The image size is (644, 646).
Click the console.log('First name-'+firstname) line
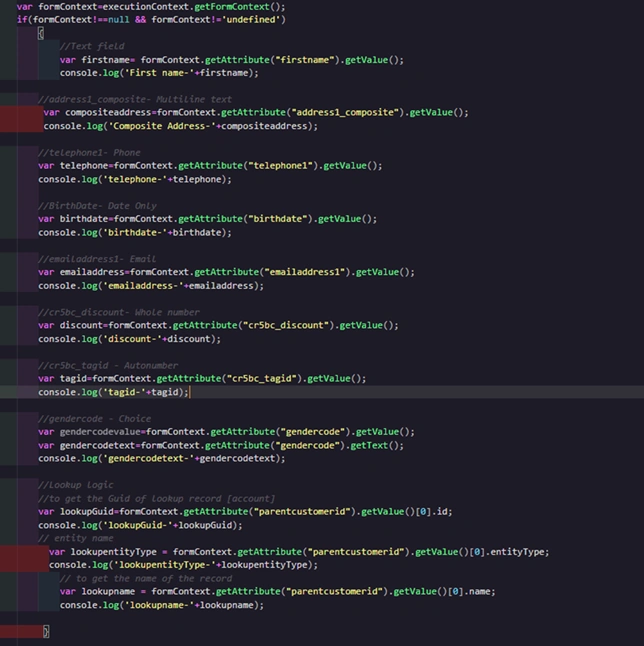point(159,73)
